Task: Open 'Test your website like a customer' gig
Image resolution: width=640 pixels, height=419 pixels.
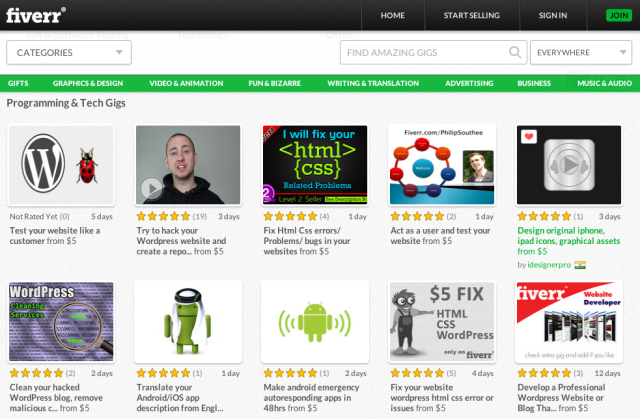Action: 55,235
